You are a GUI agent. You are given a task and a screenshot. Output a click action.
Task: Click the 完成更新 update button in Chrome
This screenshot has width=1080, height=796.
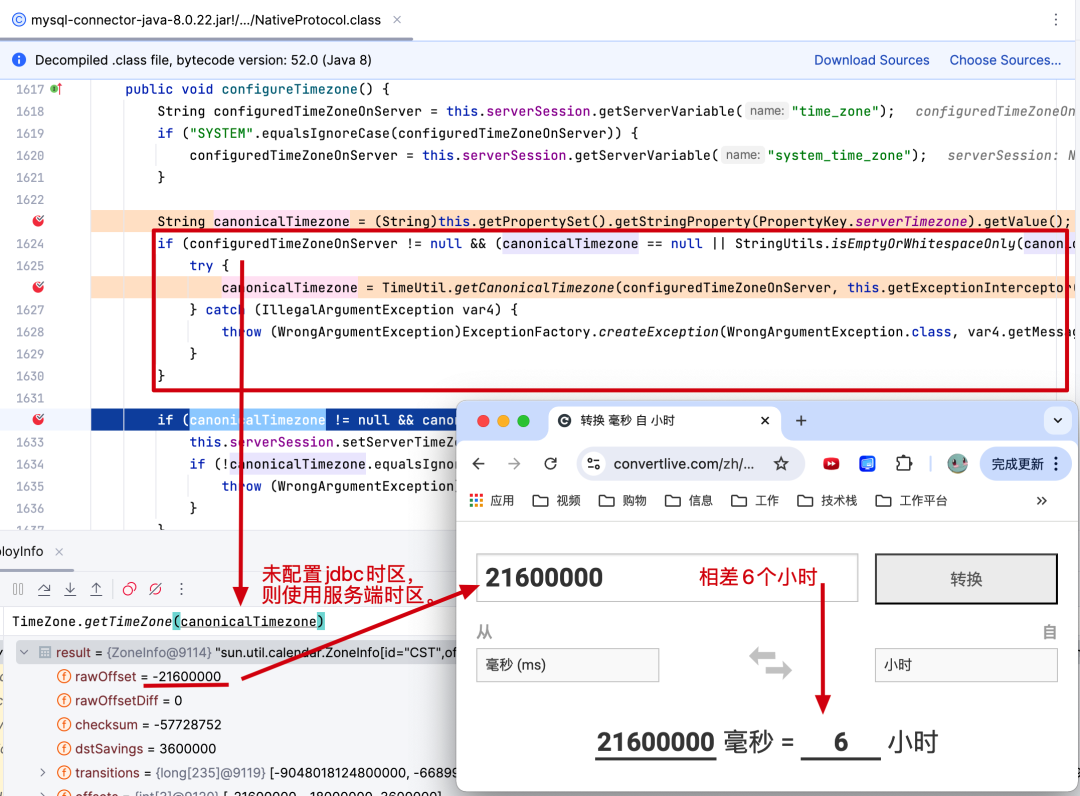click(x=1025, y=463)
